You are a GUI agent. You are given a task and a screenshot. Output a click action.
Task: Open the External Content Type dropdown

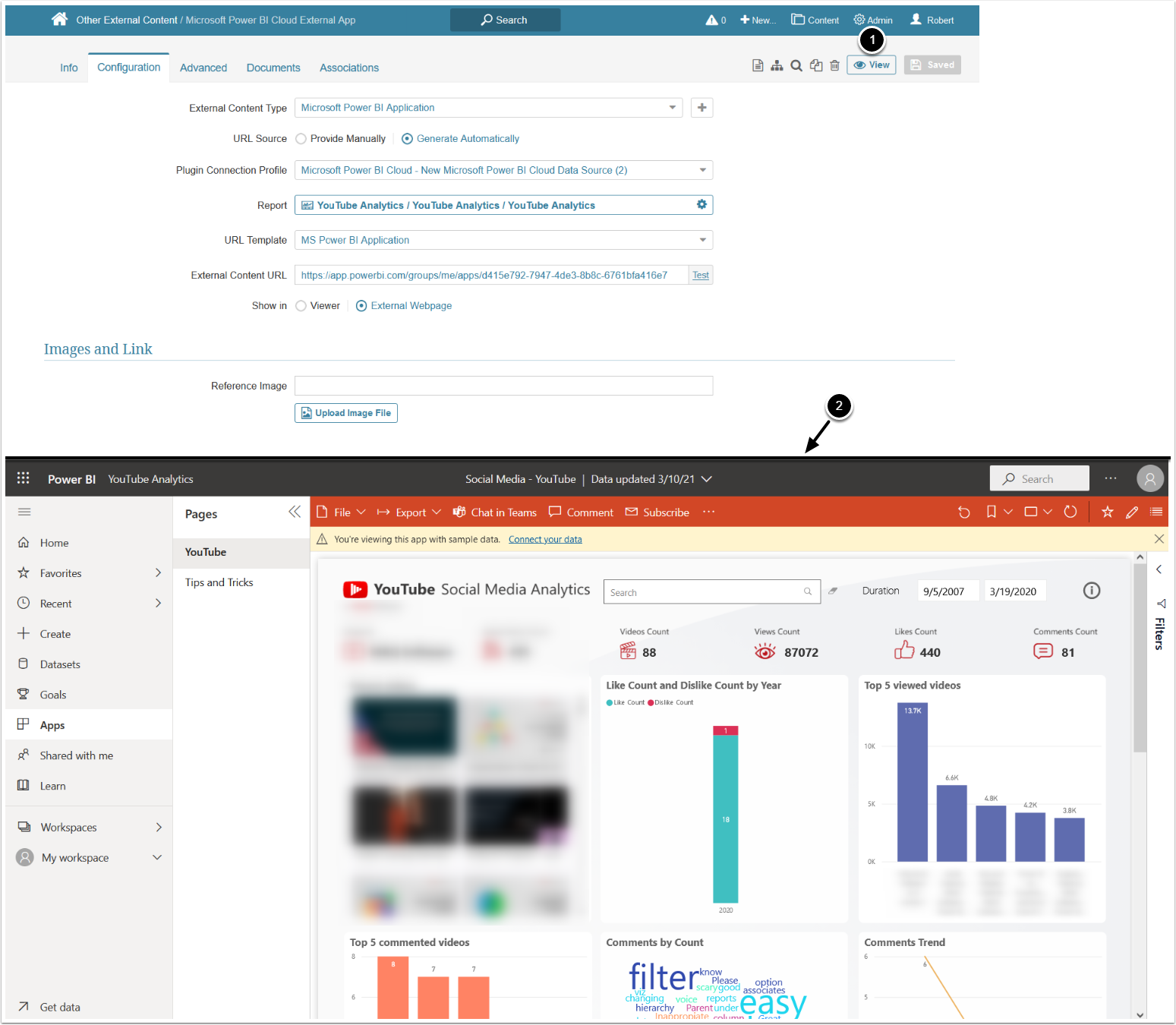tap(489, 108)
